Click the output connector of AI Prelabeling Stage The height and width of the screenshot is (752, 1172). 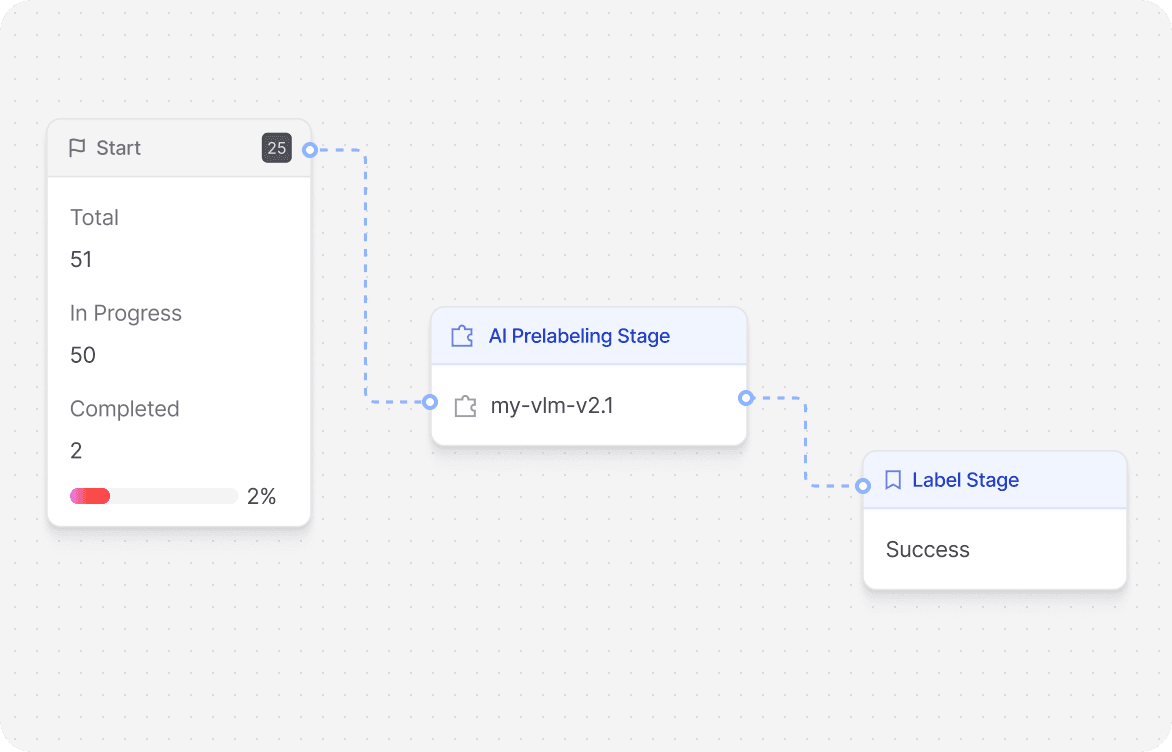pyautogui.click(x=747, y=398)
